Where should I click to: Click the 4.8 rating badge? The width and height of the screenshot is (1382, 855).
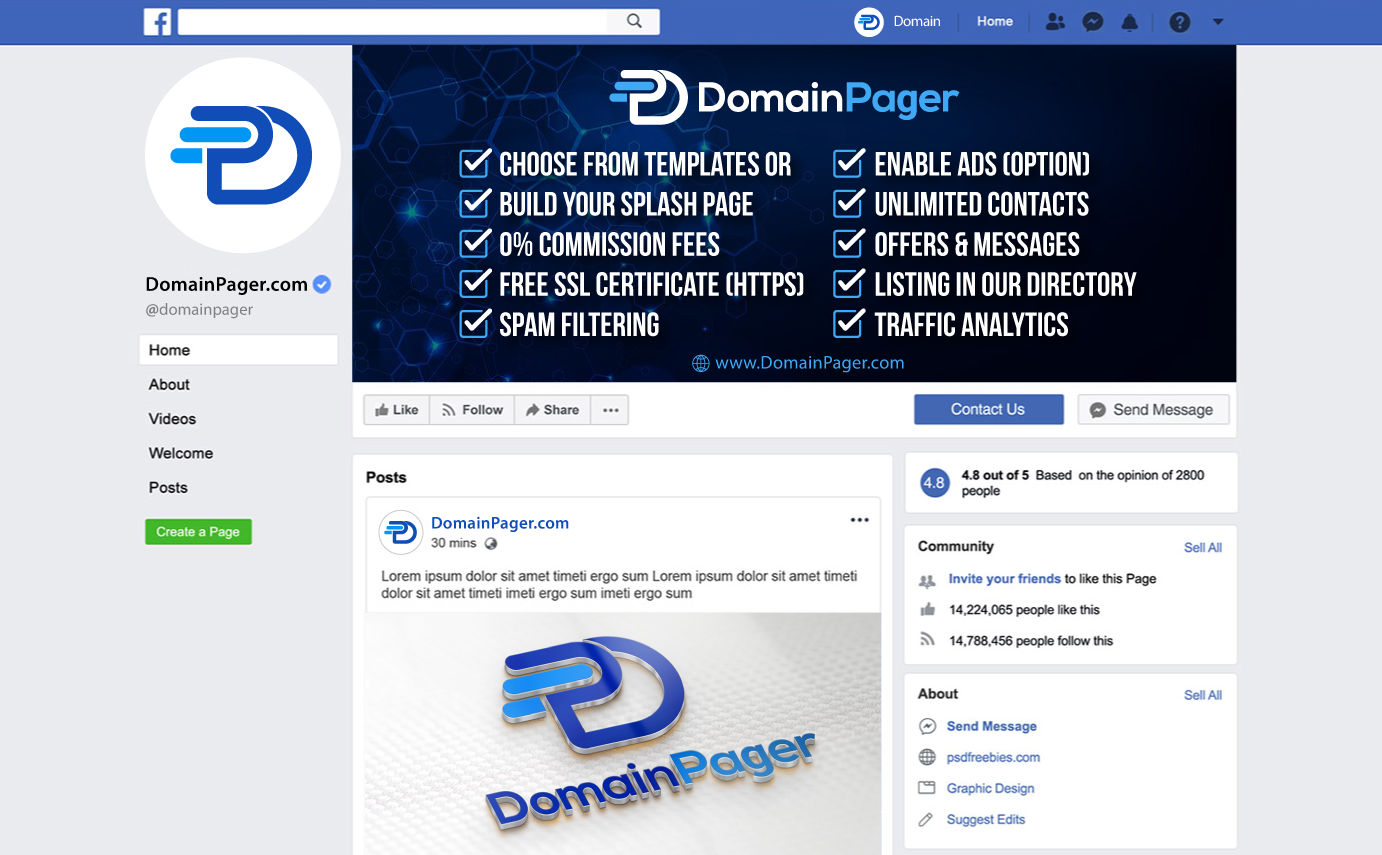[934, 483]
